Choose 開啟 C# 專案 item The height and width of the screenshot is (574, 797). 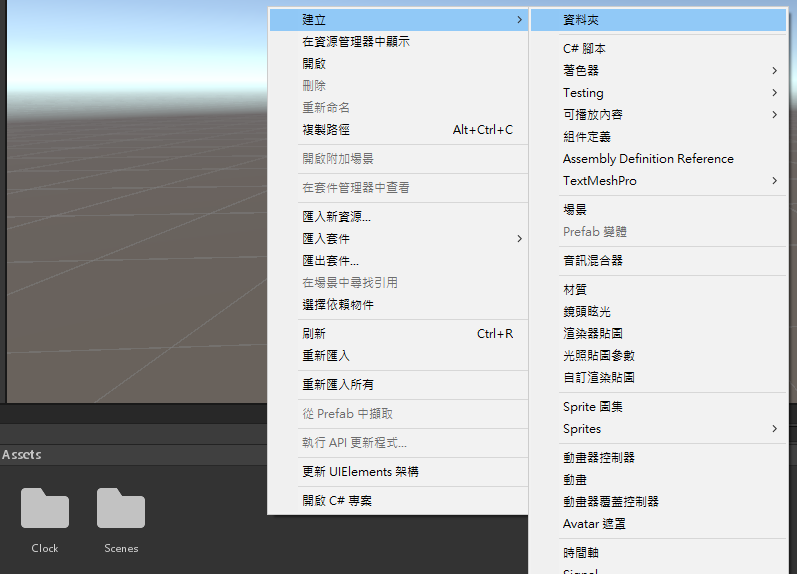click(x=337, y=501)
